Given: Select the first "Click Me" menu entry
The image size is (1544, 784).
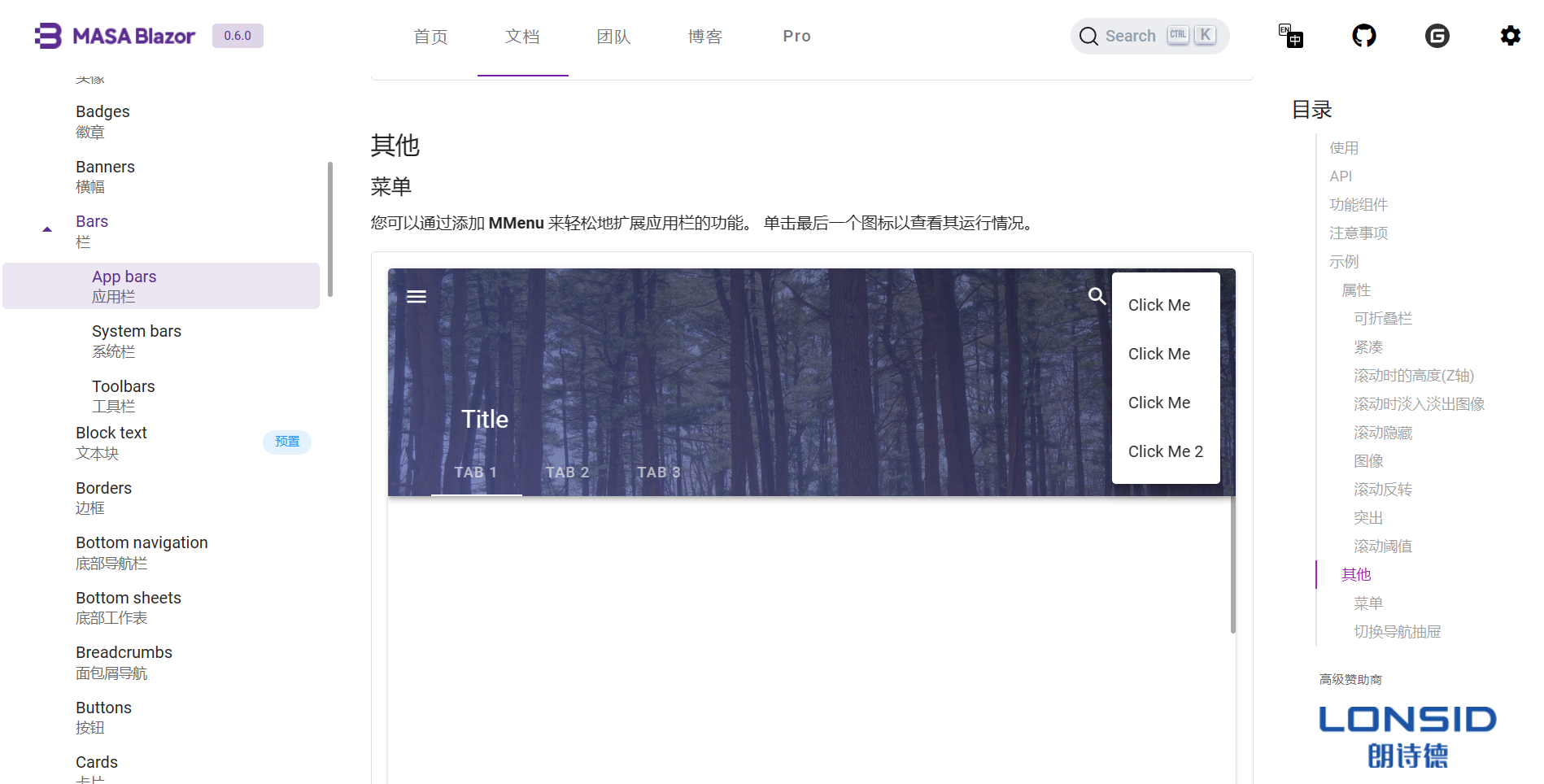Looking at the screenshot, I should click(x=1158, y=305).
